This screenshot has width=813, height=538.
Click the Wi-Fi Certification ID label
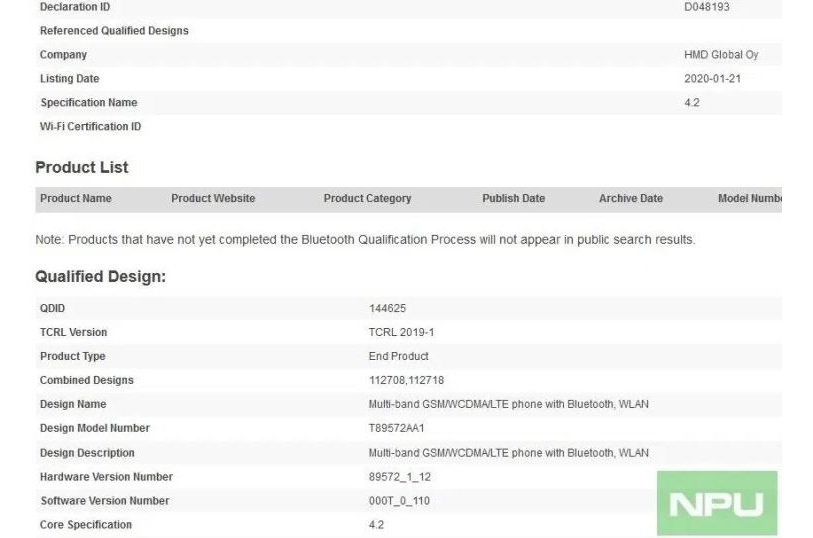[x=90, y=126]
